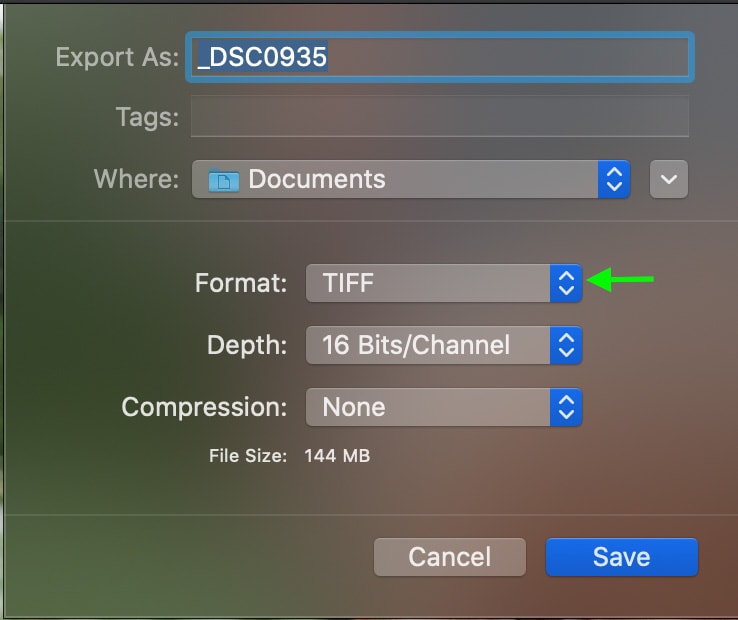This screenshot has width=738, height=620.
Task: Open the Where location dropdown for Documents
Action: (x=411, y=179)
